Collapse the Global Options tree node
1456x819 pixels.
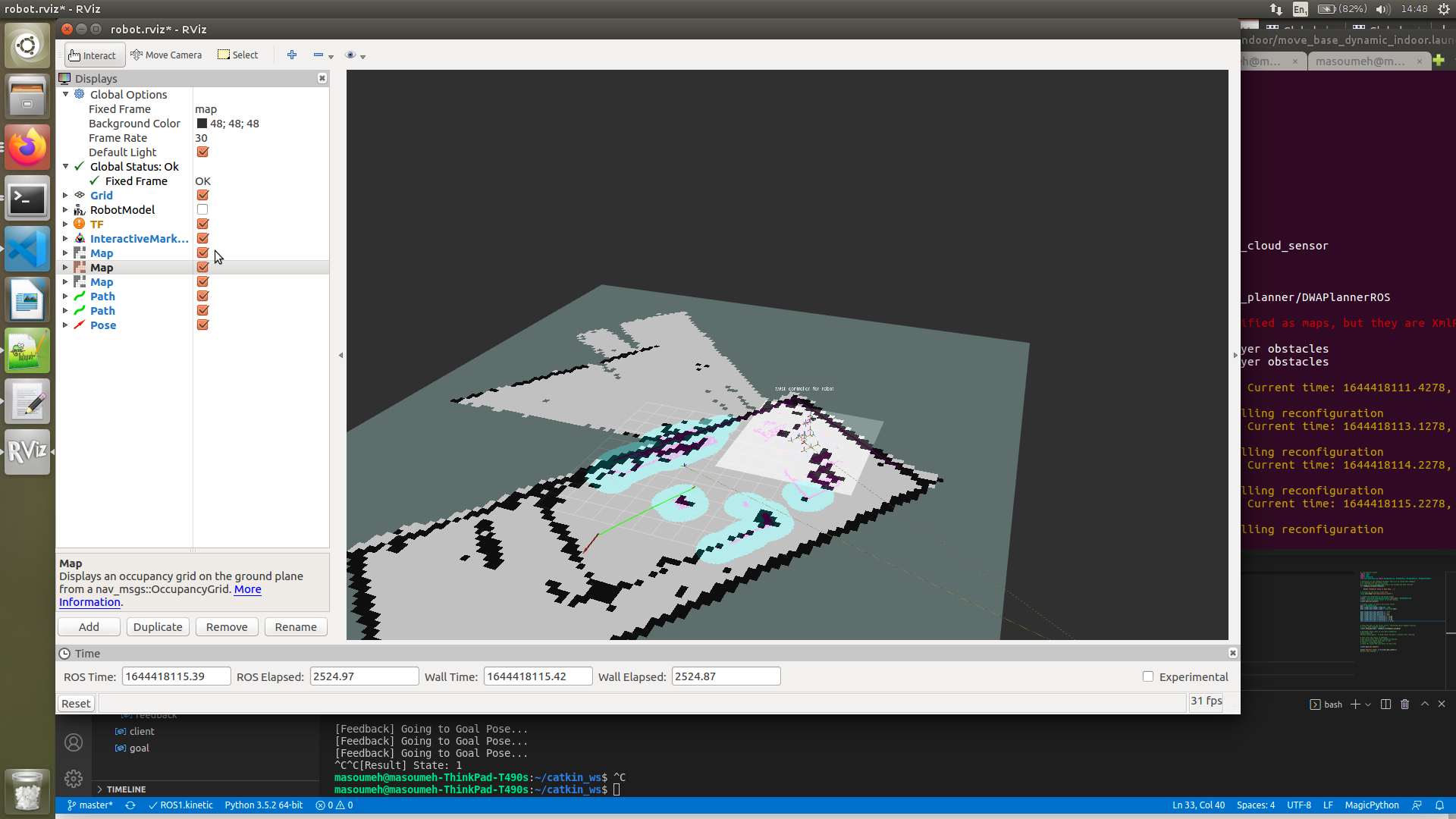pos(66,94)
